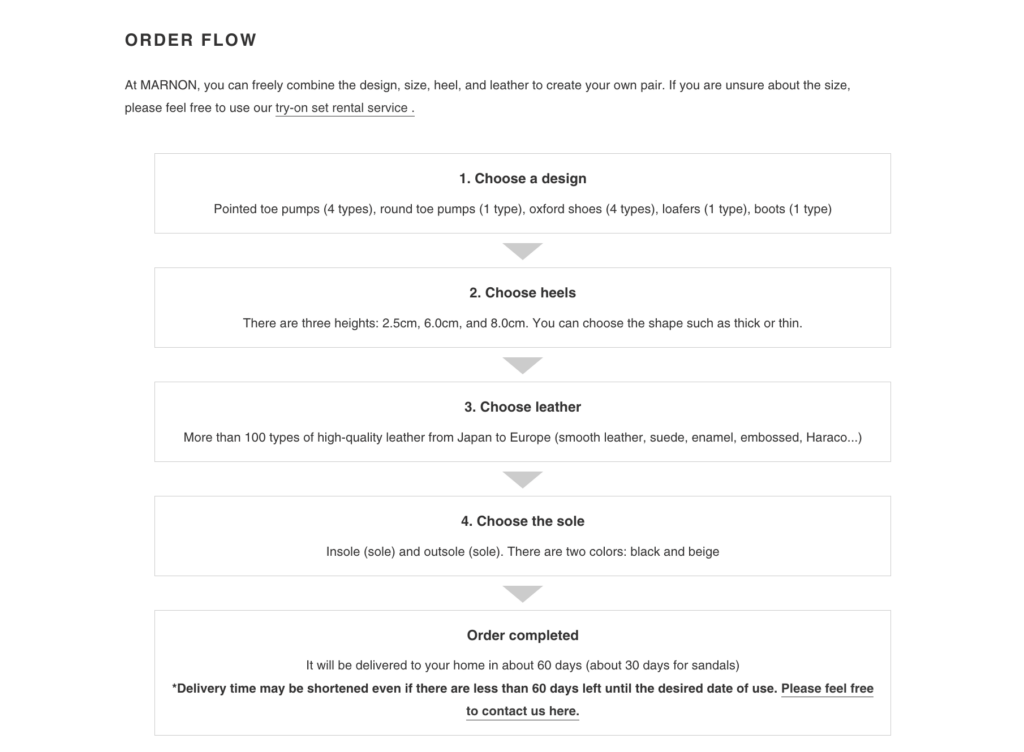Click the arrow below Choose a design
Viewport: 1024px width, 752px height.
522,251
